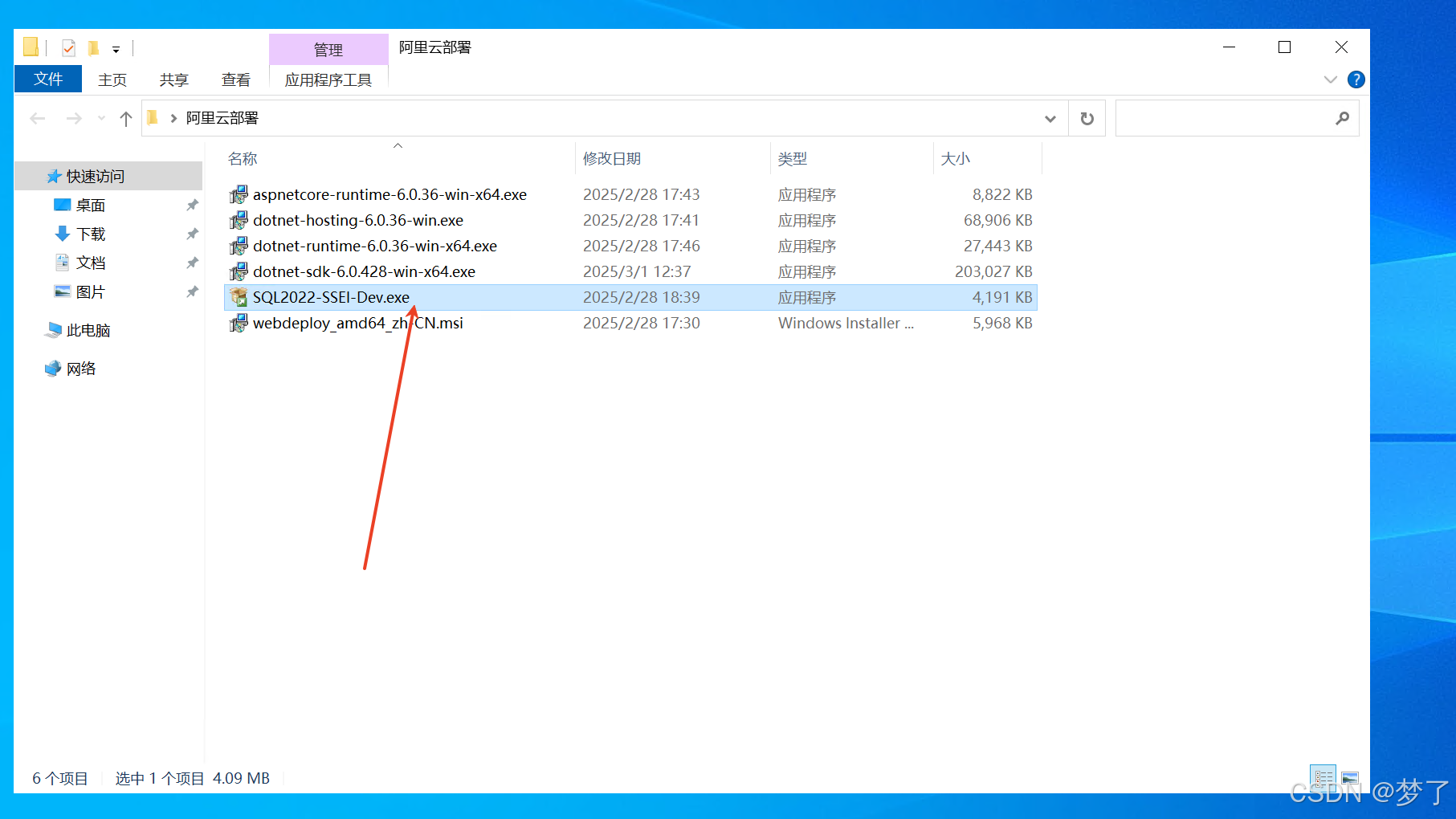Switch to the 主页 ribbon tab
This screenshot has height=819, width=1456.
tap(112, 79)
